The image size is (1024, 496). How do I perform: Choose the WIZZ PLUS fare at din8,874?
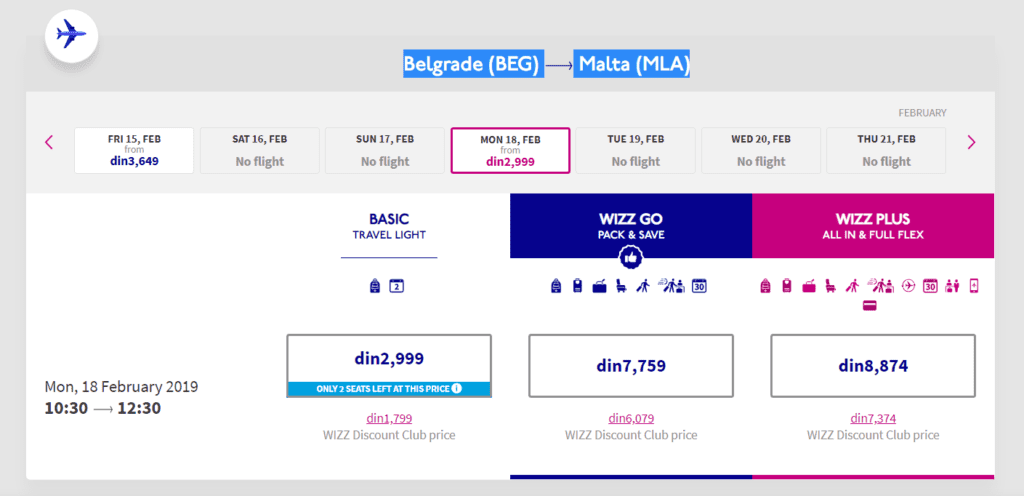(x=873, y=365)
